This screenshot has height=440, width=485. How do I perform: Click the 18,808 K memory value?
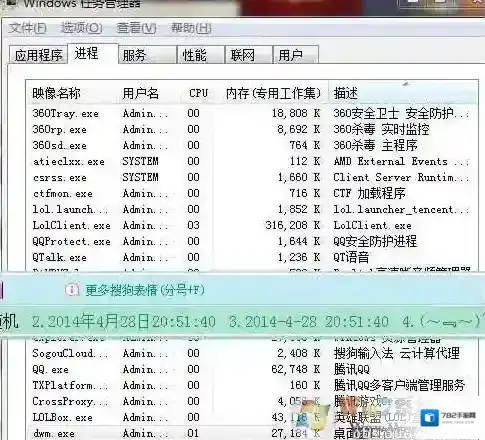pos(296,113)
